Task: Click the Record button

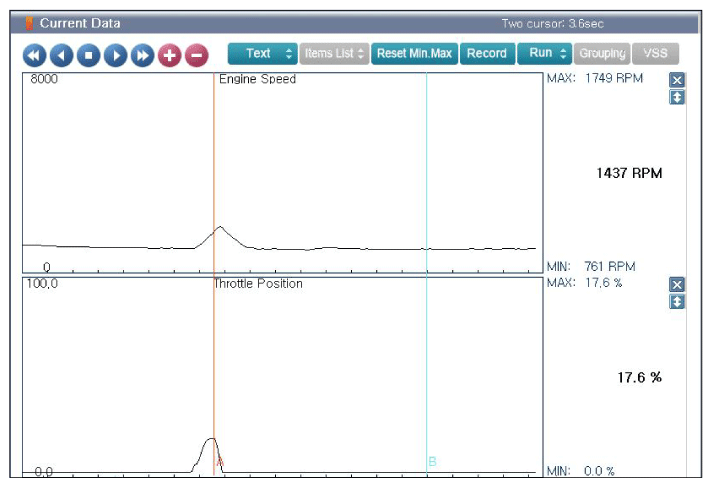Action: (x=487, y=54)
